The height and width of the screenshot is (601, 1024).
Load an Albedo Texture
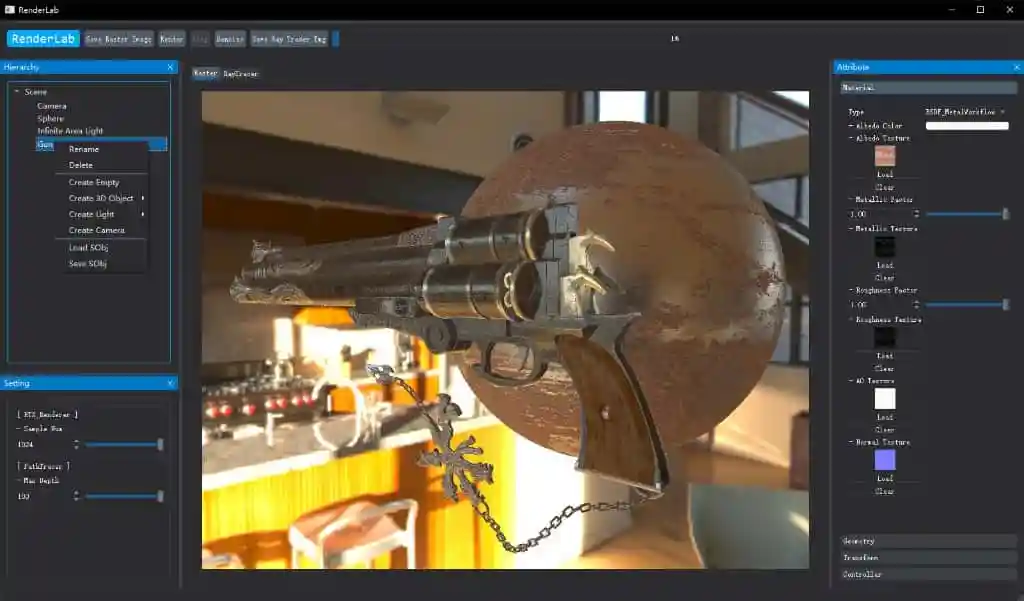[885, 174]
